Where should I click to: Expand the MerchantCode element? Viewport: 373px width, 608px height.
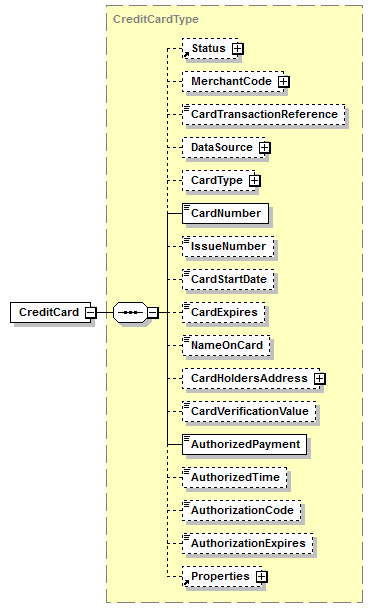[x=283, y=82]
